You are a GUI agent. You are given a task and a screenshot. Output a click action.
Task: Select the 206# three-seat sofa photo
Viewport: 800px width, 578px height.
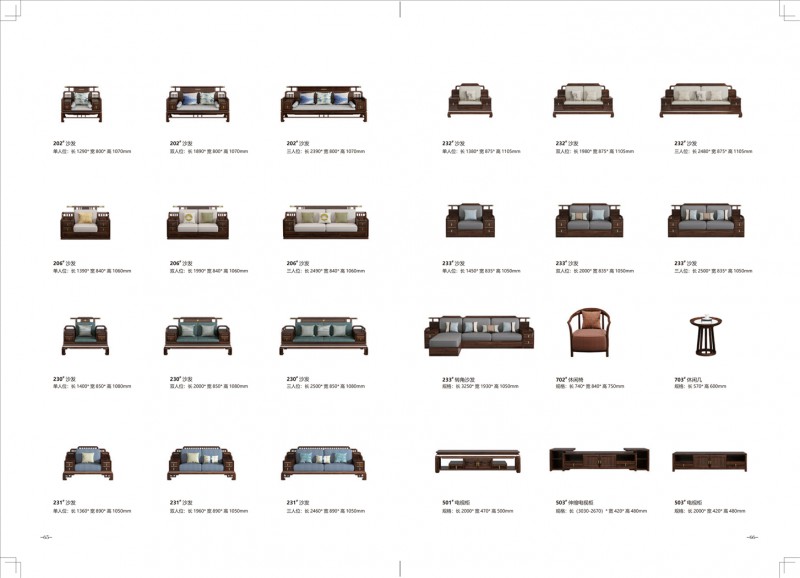tap(326, 222)
